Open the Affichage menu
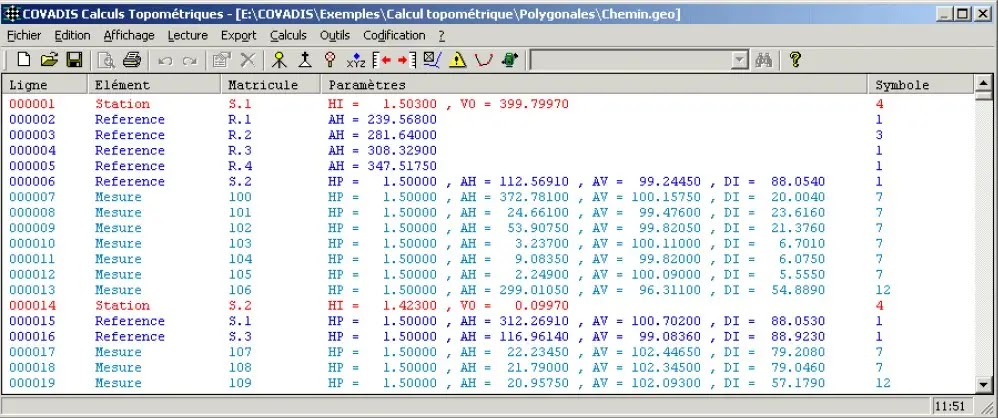The image size is (998, 418). pyautogui.click(x=129, y=36)
